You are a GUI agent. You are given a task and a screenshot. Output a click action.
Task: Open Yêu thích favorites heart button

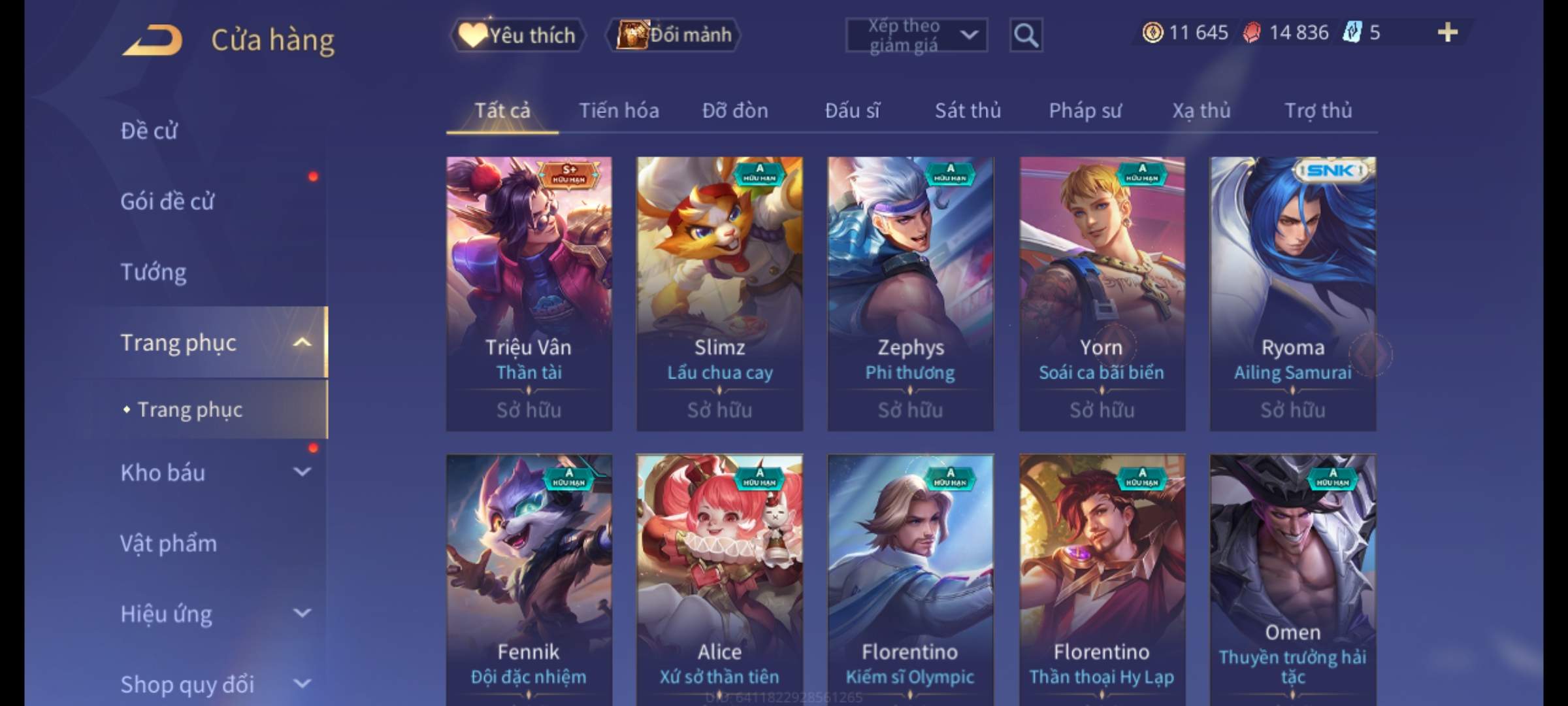tap(517, 35)
